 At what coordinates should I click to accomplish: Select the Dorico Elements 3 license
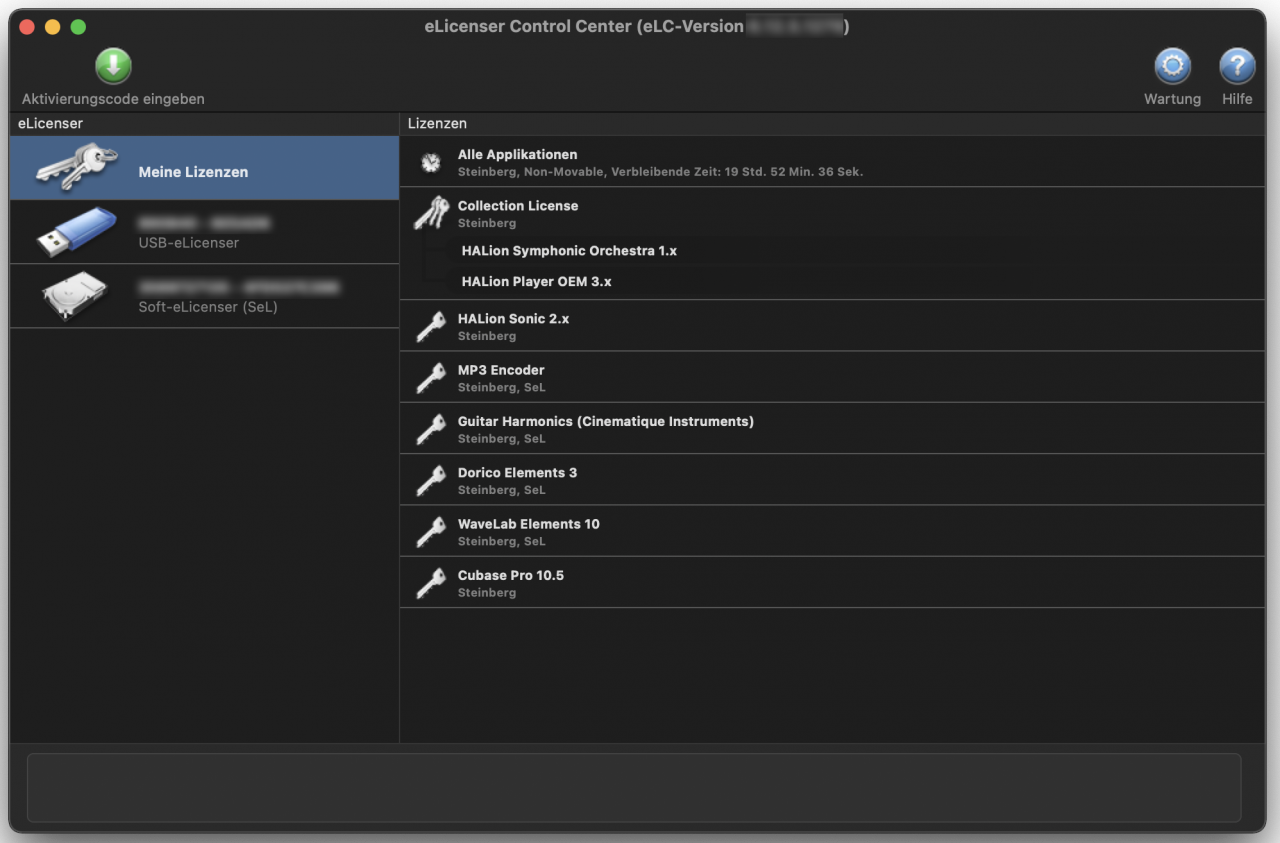click(832, 480)
